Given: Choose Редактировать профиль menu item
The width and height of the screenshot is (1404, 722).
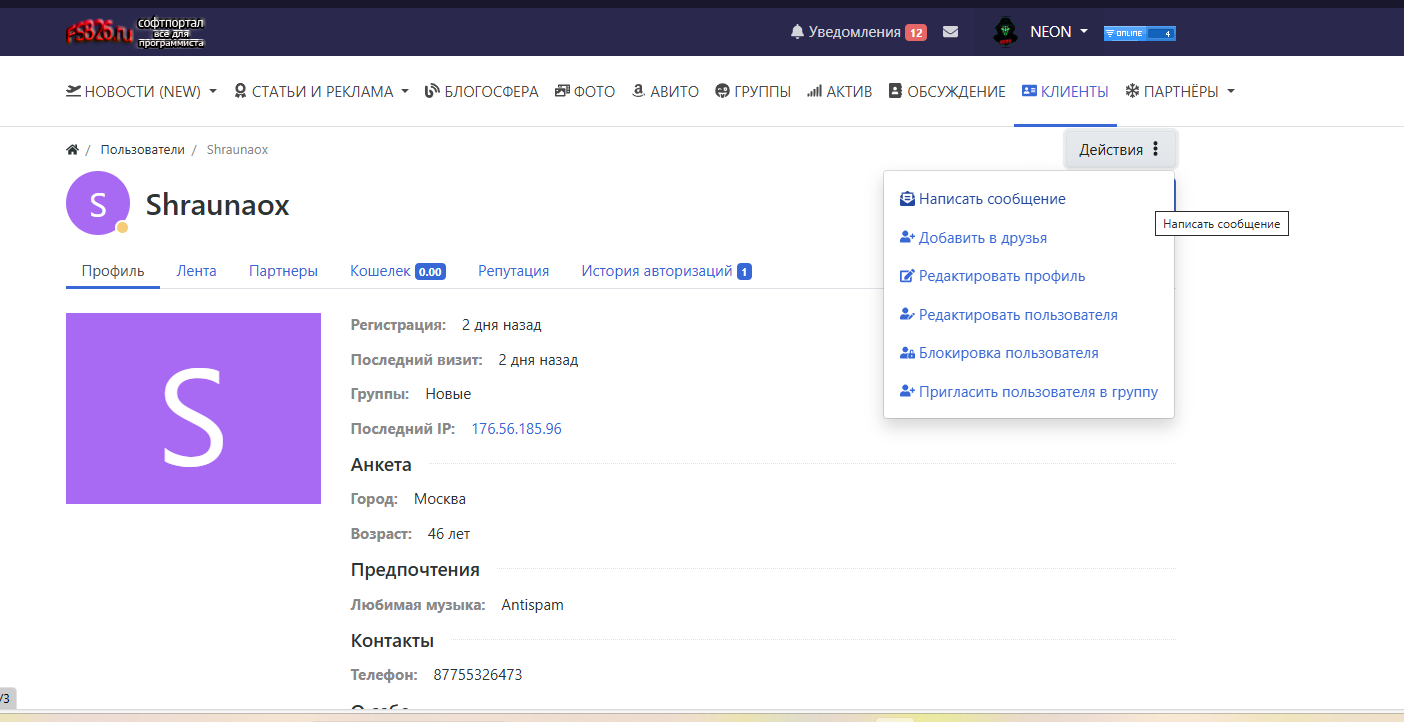Looking at the screenshot, I should pyautogui.click(x=1029, y=276).
